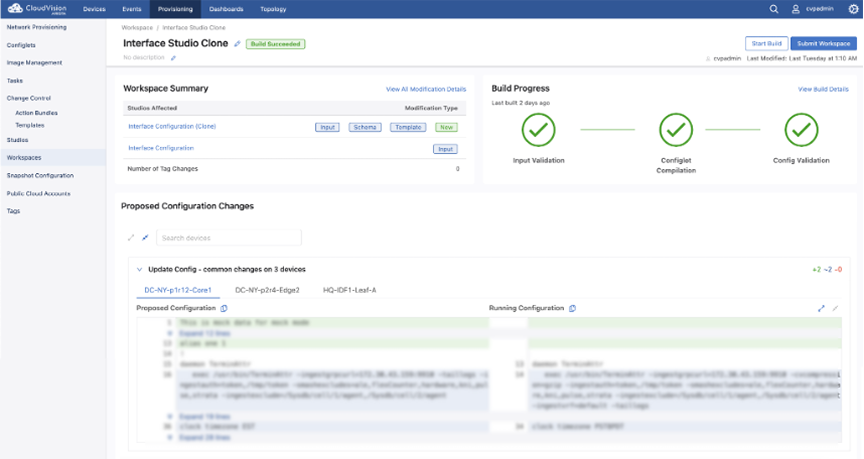Click the Schema tag
Viewport: 864px width, 459px height.
pos(365,127)
